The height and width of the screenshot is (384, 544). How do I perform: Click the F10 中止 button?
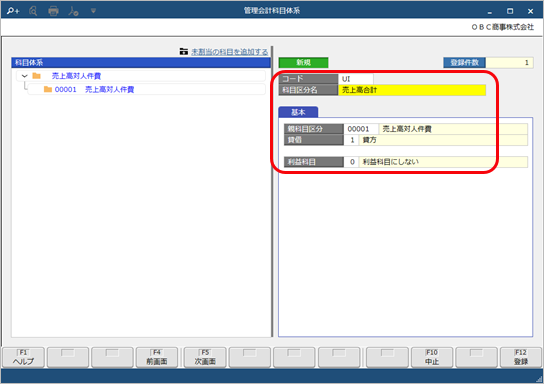[432, 357]
